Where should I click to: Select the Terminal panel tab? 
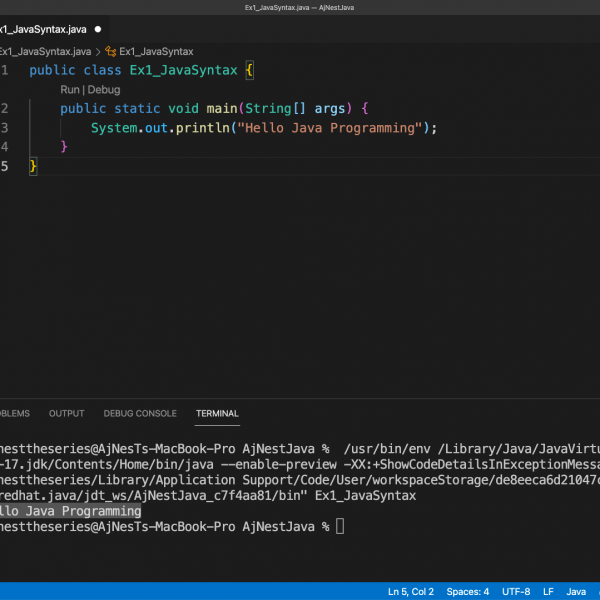coord(217,413)
